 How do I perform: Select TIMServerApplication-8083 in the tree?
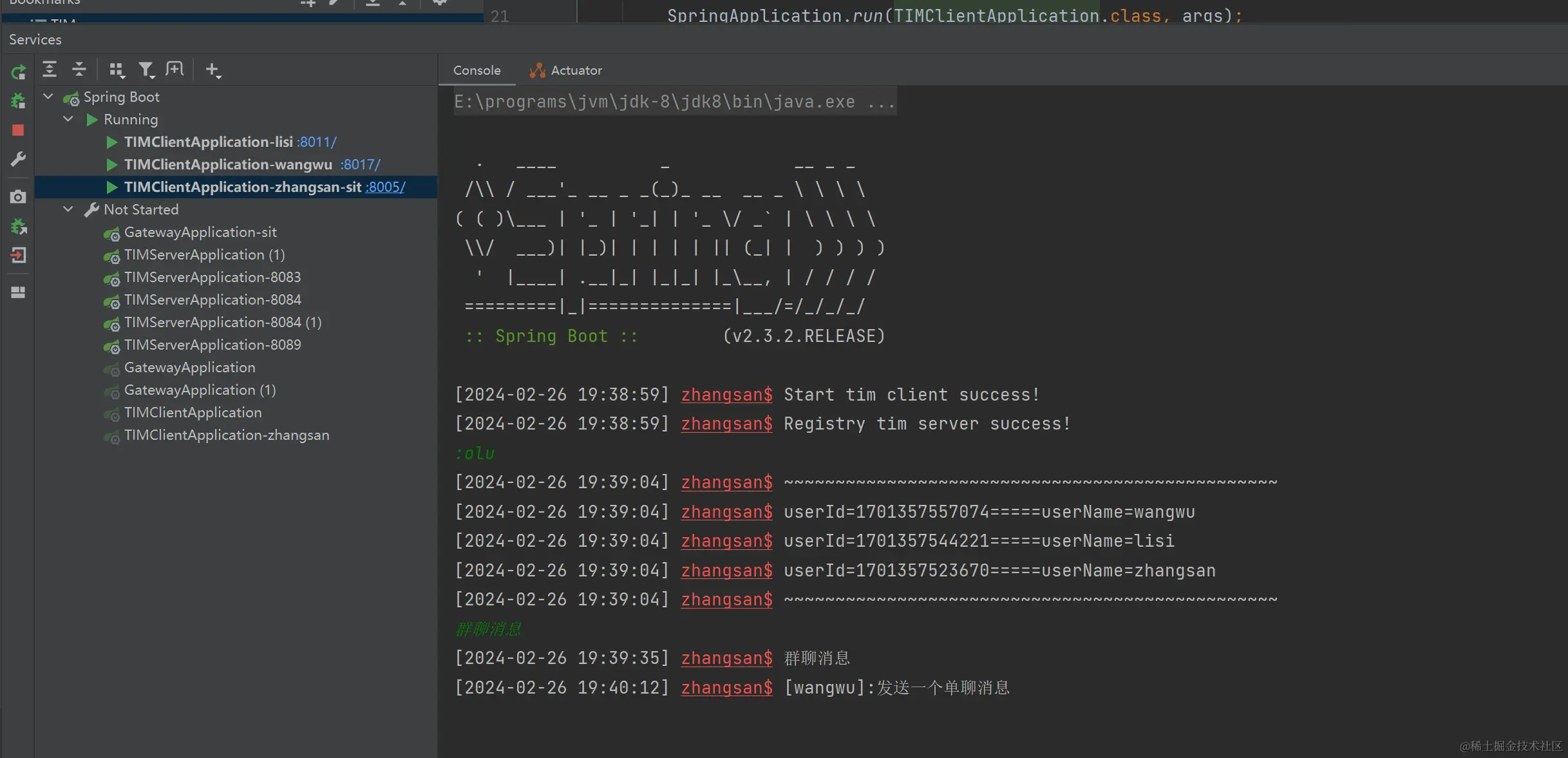click(x=212, y=277)
